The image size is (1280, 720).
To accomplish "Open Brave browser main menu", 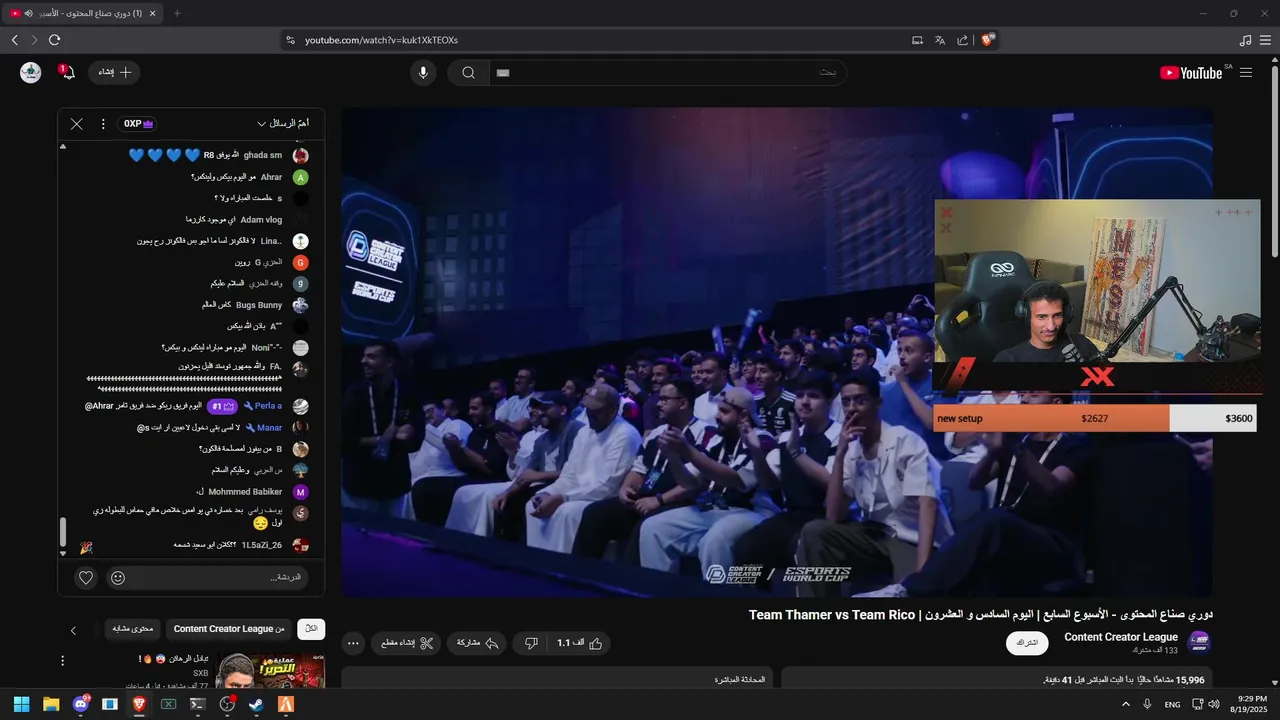I will (1266, 40).
